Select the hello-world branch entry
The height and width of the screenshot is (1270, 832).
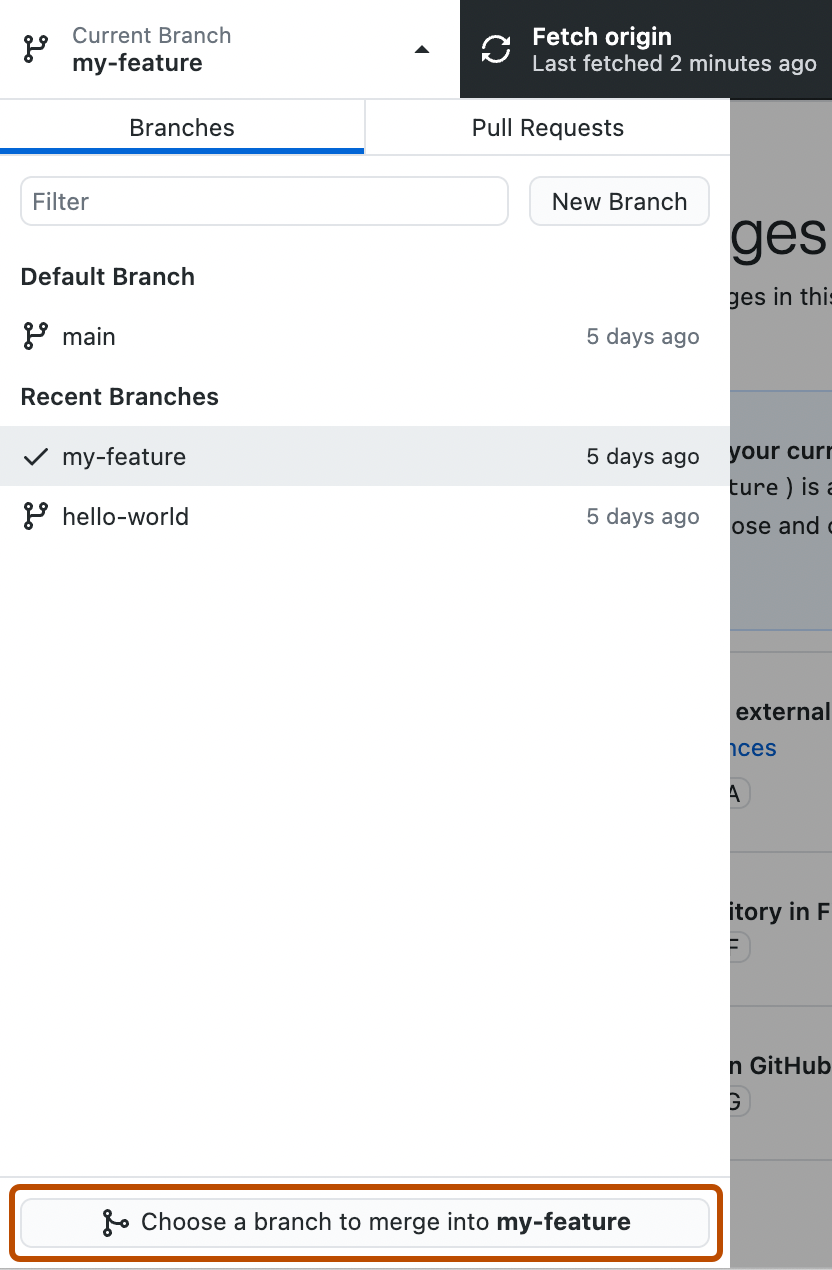pos(300,516)
